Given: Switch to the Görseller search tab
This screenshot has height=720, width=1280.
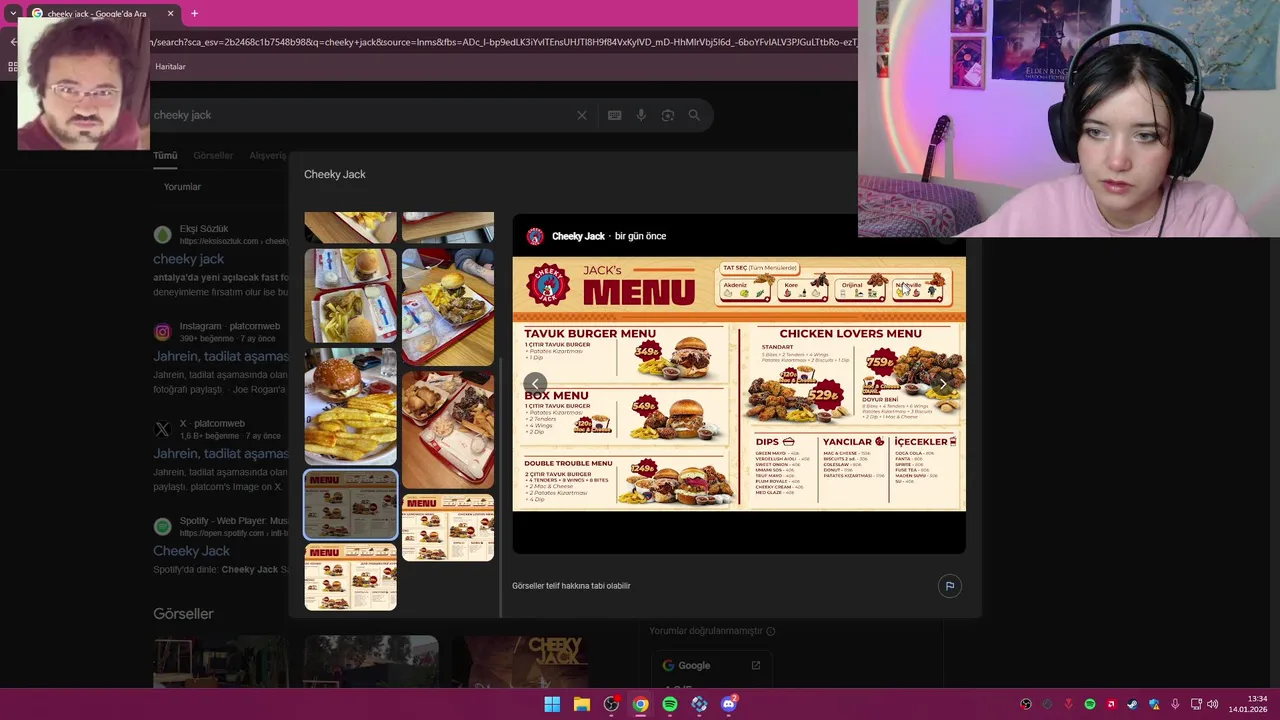Looking at the screenshot, I should pyautogui.click(x=213, y=156).
